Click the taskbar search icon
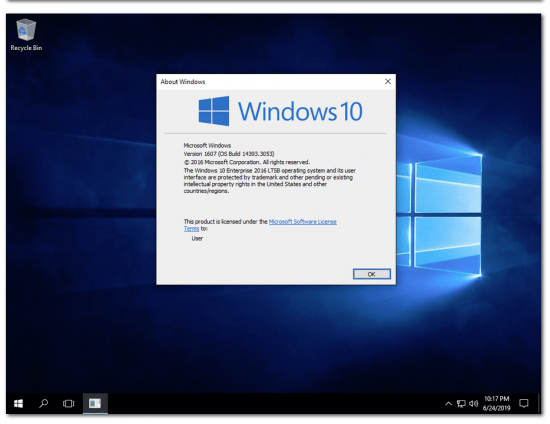550x424 pixels. coord(43,403)
